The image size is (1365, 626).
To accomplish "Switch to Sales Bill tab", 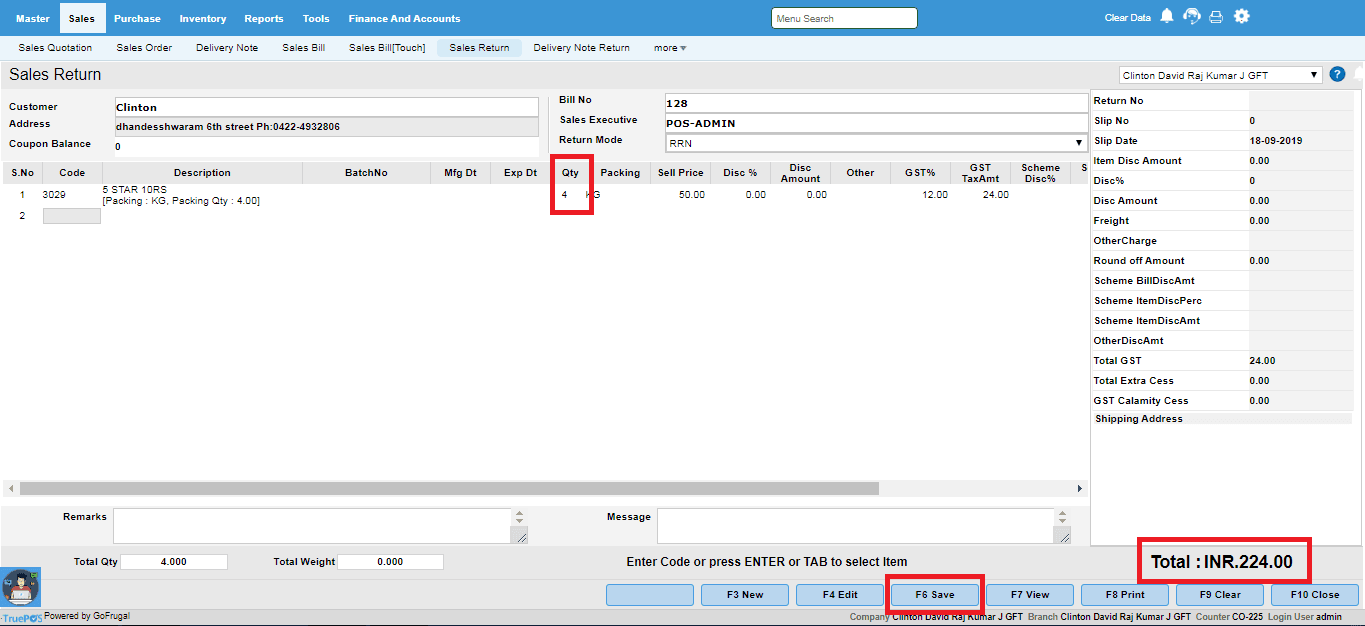I will click(x=303, y=47).
